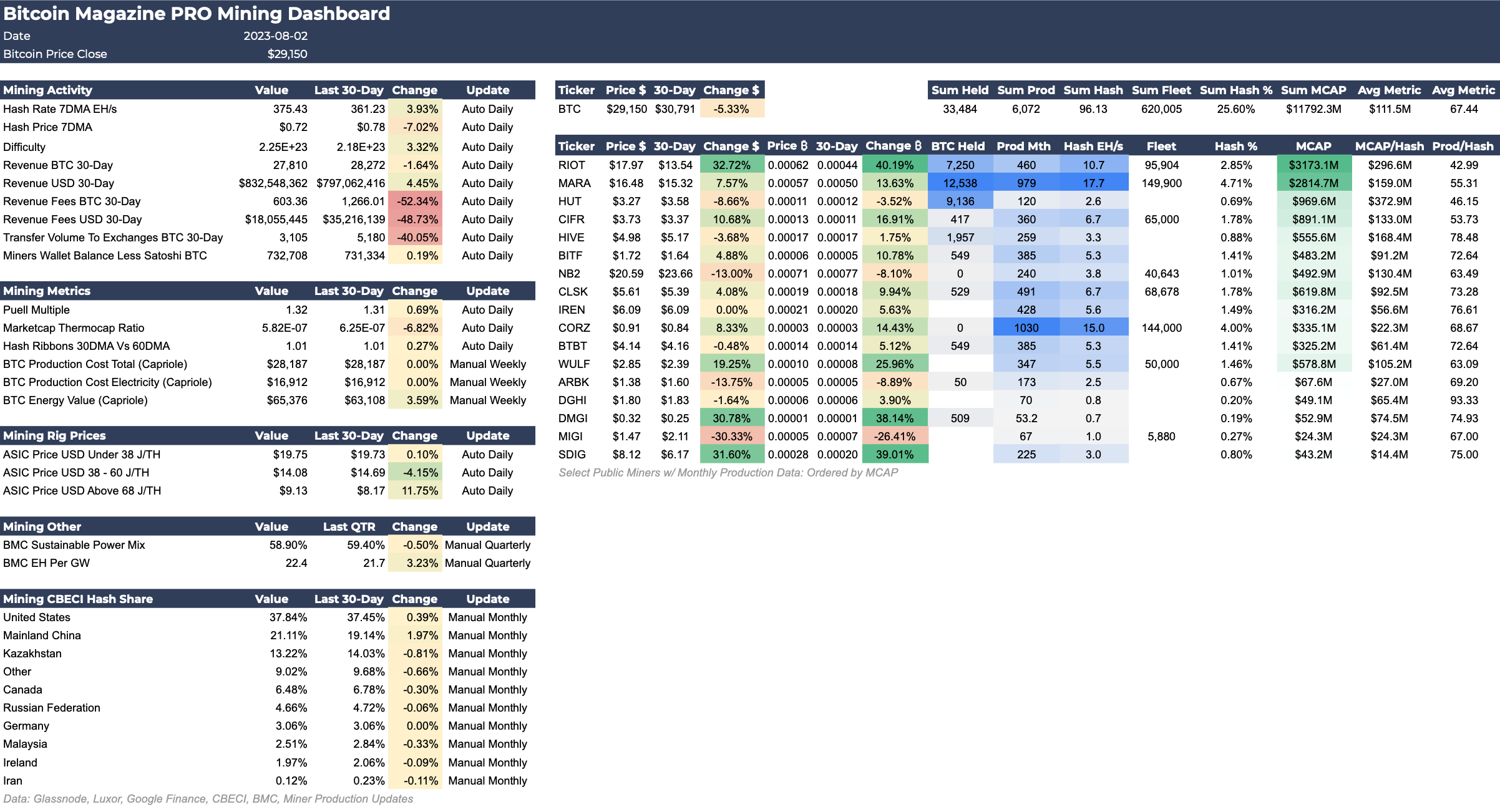Select CORZ Prod Mth value 1030
This screenshot has width=1500, height=812.
1026,328
